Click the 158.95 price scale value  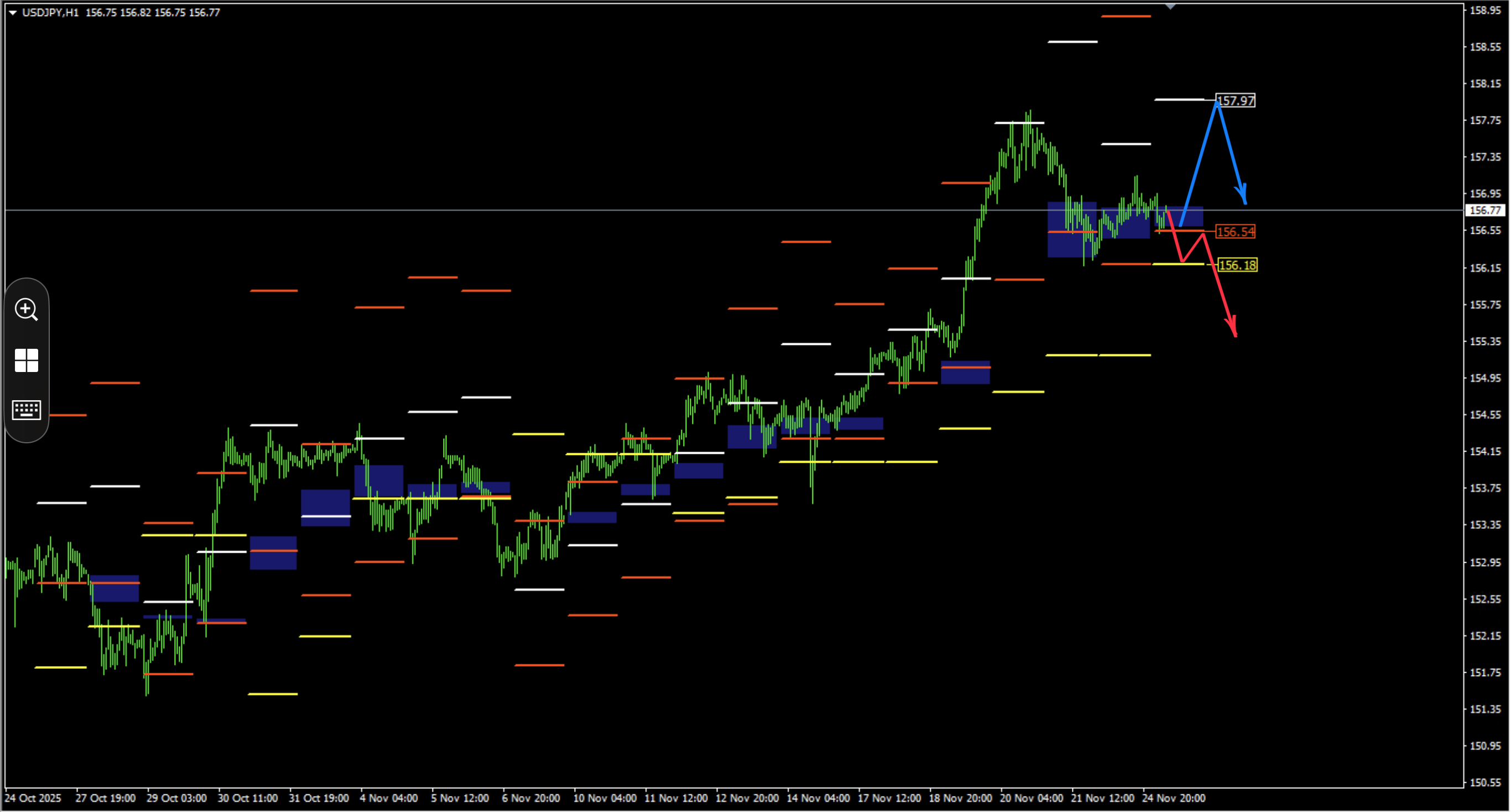click(1485, 10)
